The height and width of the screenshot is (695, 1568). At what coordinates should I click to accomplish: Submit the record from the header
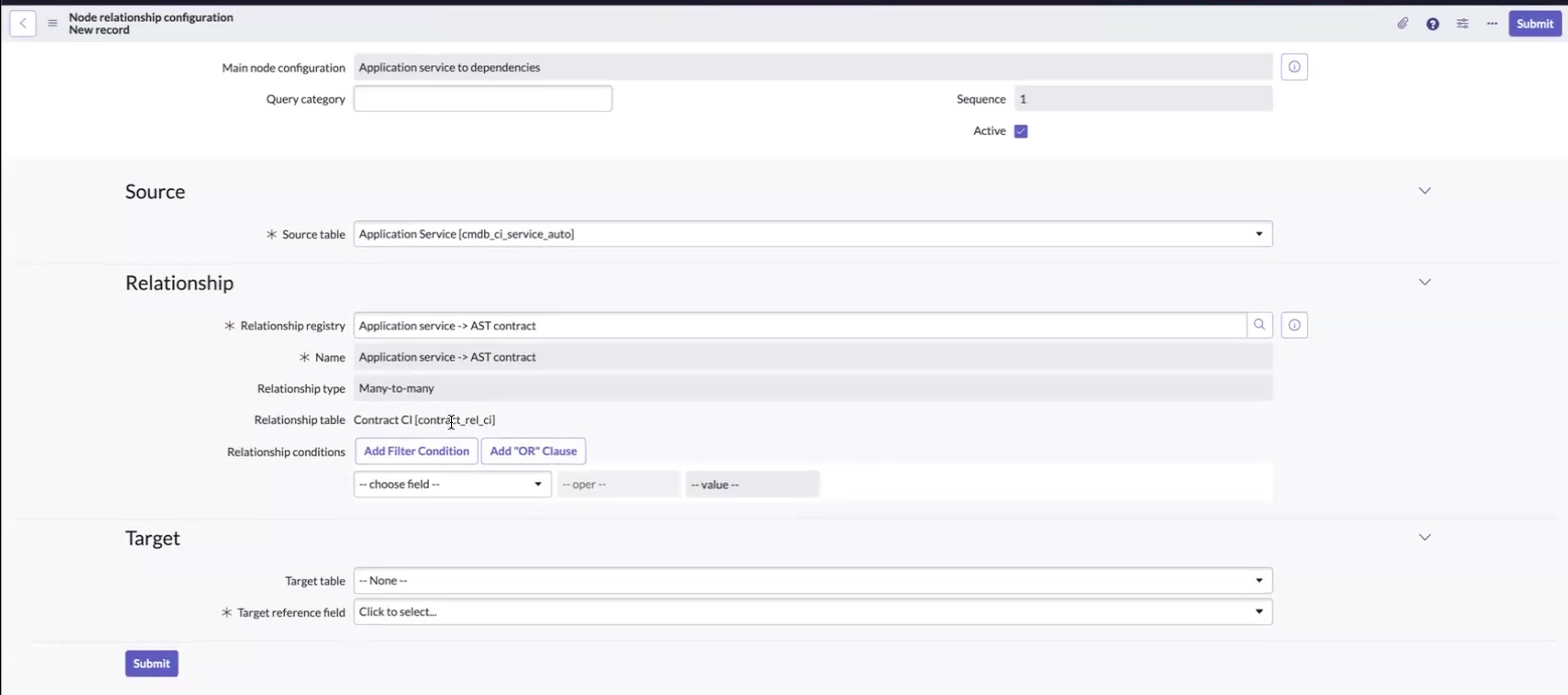pos(1535,24)
